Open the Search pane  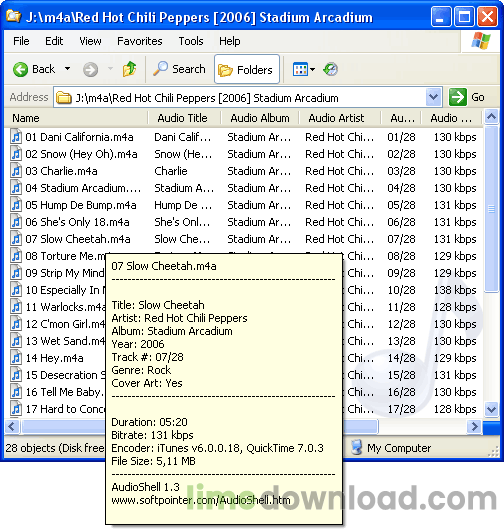click(x=179, y=69)
